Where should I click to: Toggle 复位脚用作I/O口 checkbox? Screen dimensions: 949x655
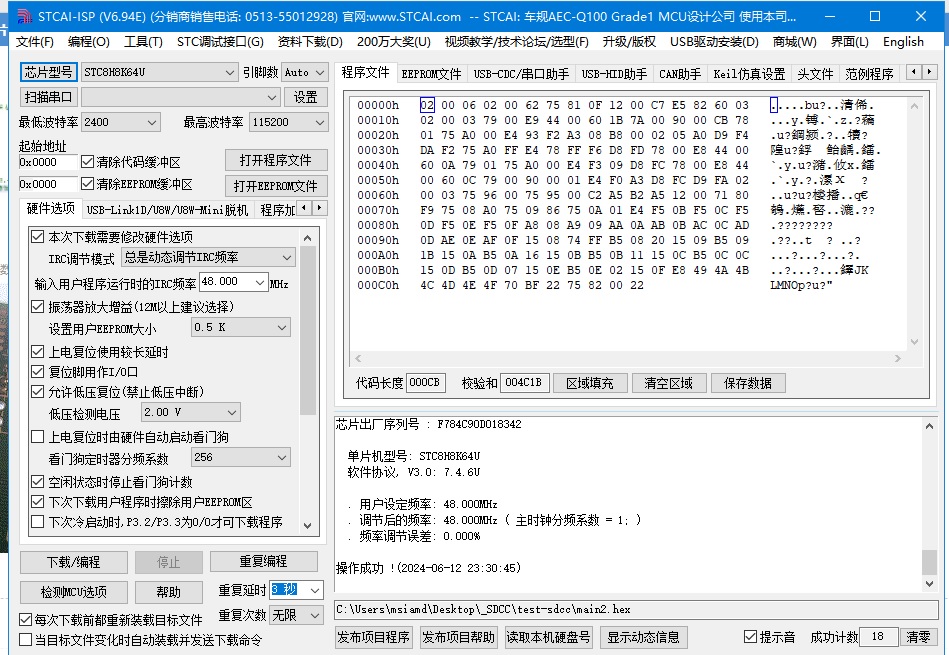(x=38, y=372)
